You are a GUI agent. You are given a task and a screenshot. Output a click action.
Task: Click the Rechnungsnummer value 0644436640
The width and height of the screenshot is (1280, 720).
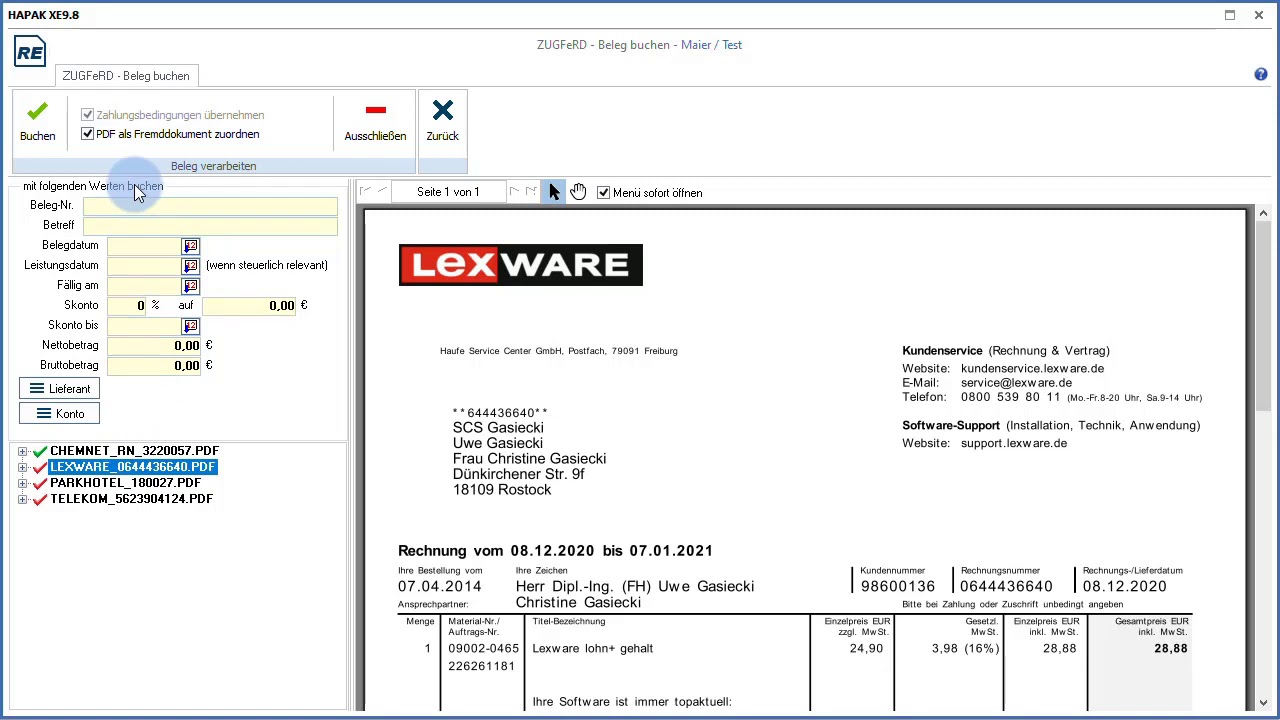1006,587
